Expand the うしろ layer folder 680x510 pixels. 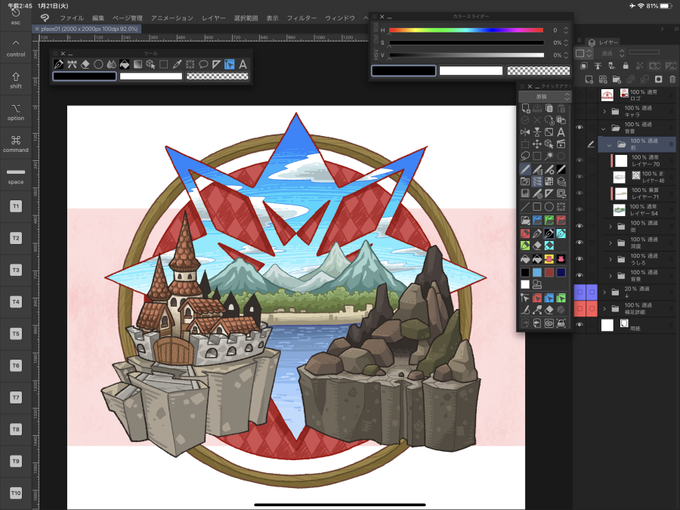coord(610,259)
